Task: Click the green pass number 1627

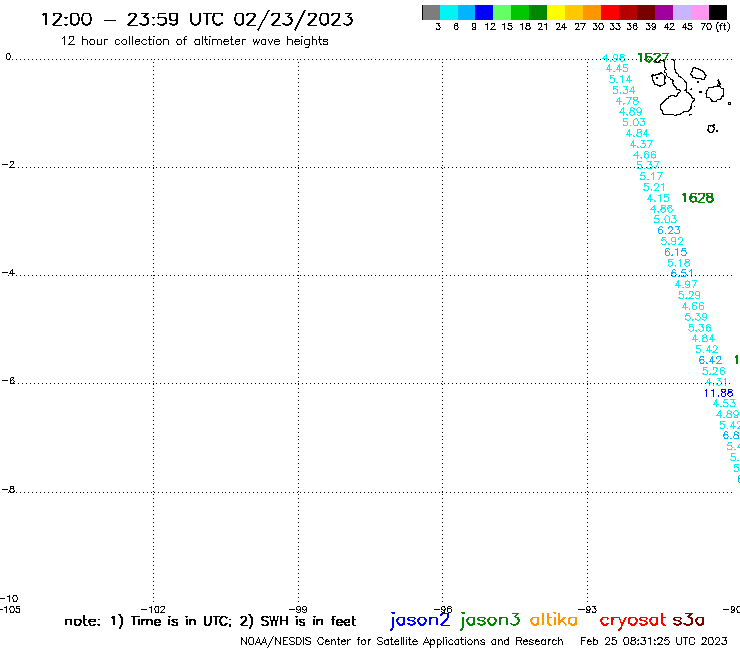Action: pyautogui.click(x=653, y=58)
